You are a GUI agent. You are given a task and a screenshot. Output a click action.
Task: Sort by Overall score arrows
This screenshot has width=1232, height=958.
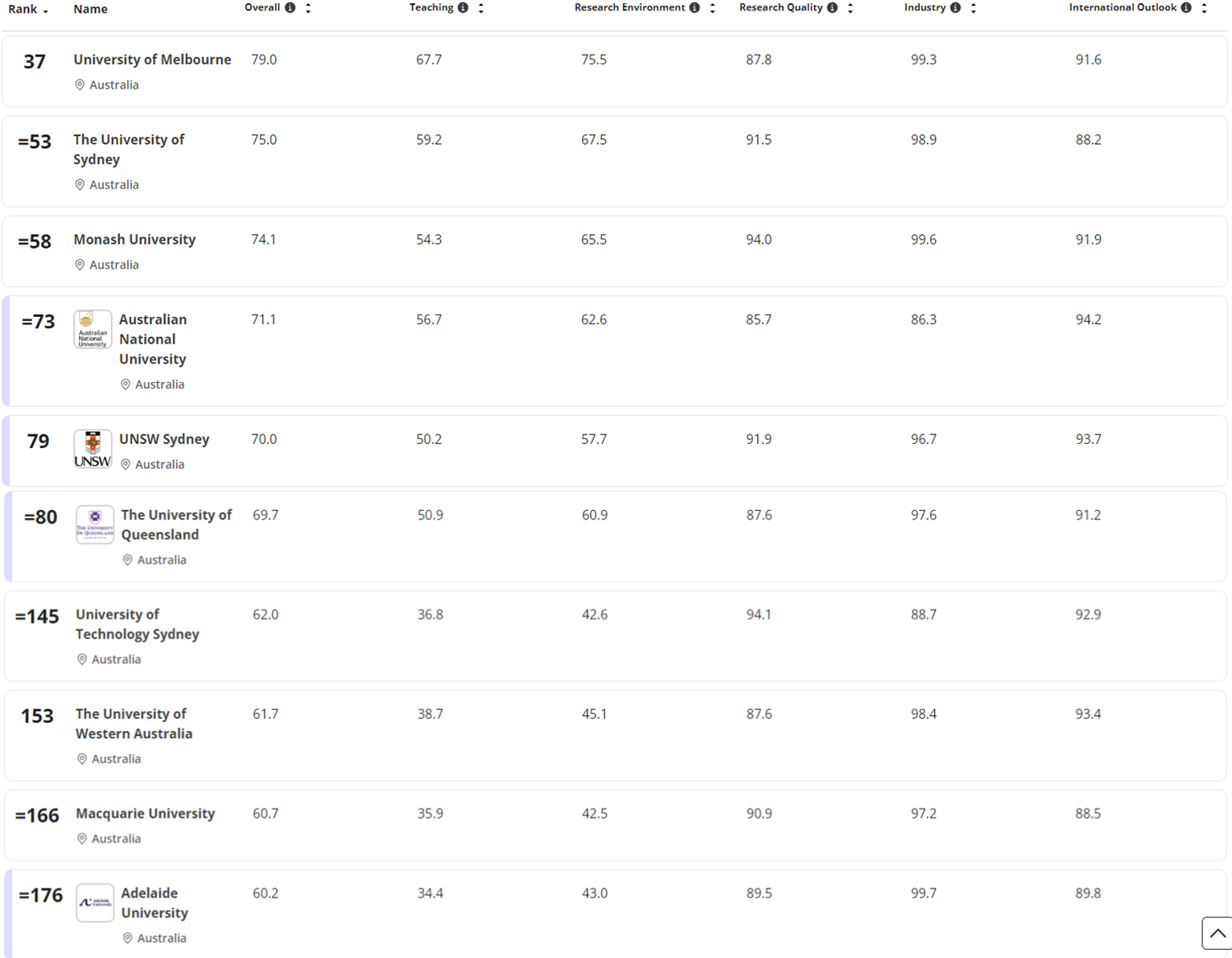coord(308,8)
